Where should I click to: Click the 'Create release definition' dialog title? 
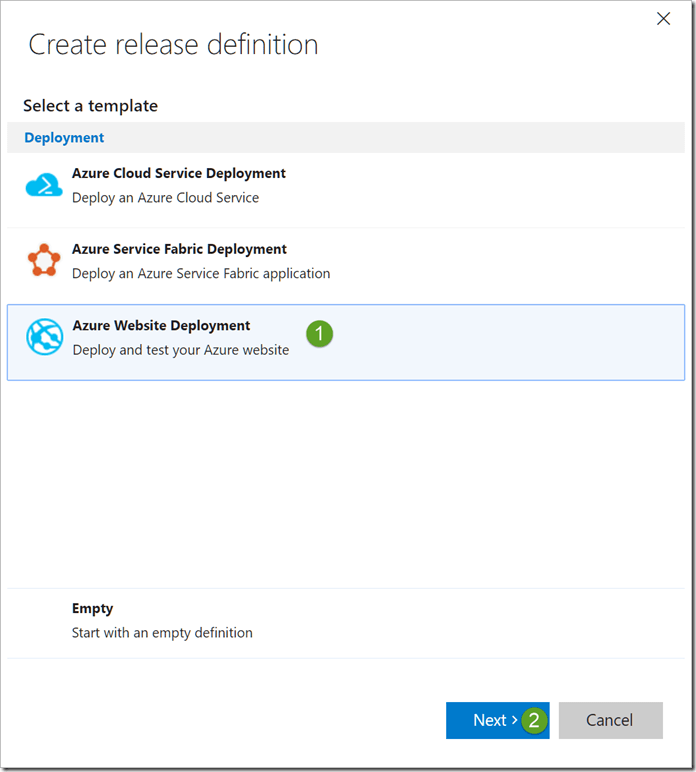tap(173, 45)
